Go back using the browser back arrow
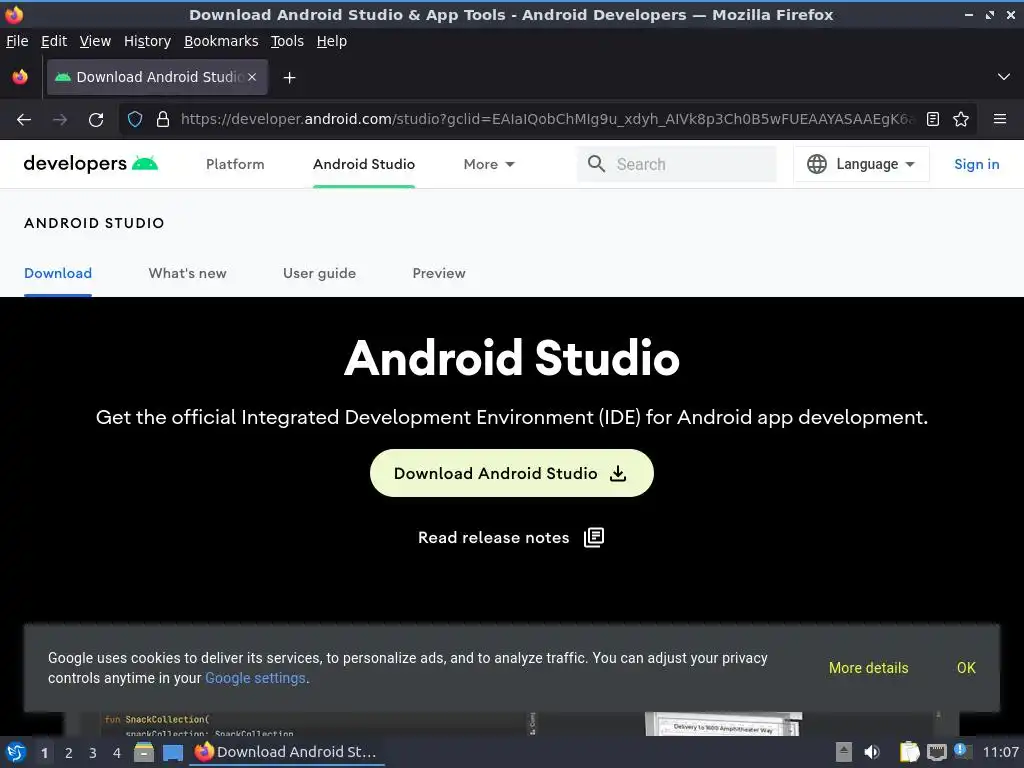 pyautogui.click(x=24, y=120)
